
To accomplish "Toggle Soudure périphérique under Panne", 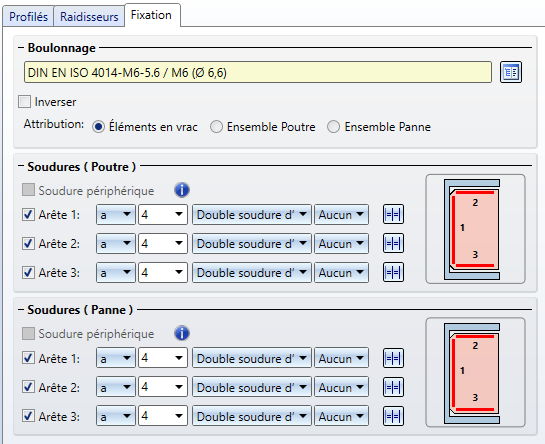I will pyautogui.click(x=28, y=333).
